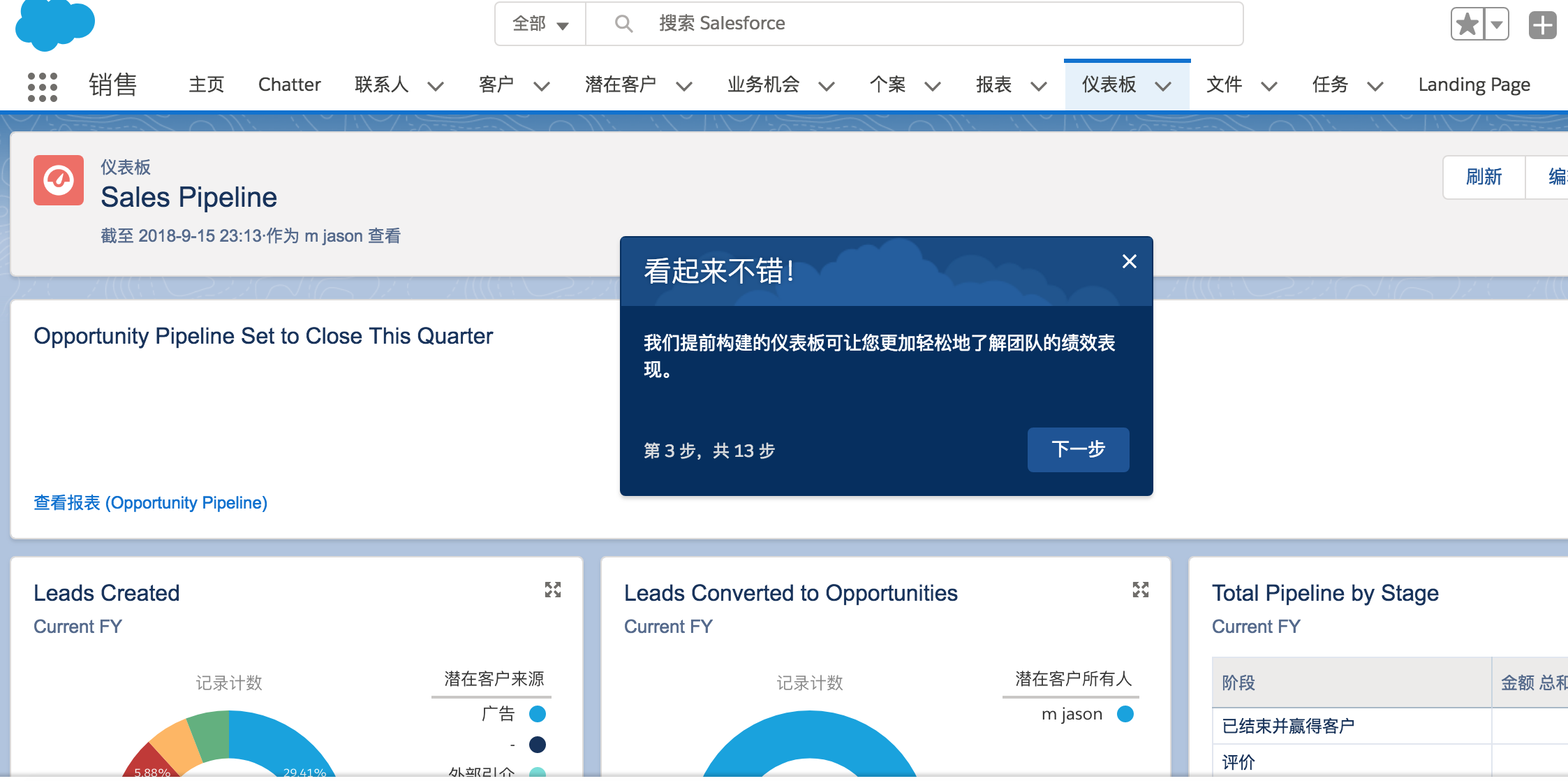Click the 阶段 column header
Screen dimensions: 1568x781
point(1352,683)
